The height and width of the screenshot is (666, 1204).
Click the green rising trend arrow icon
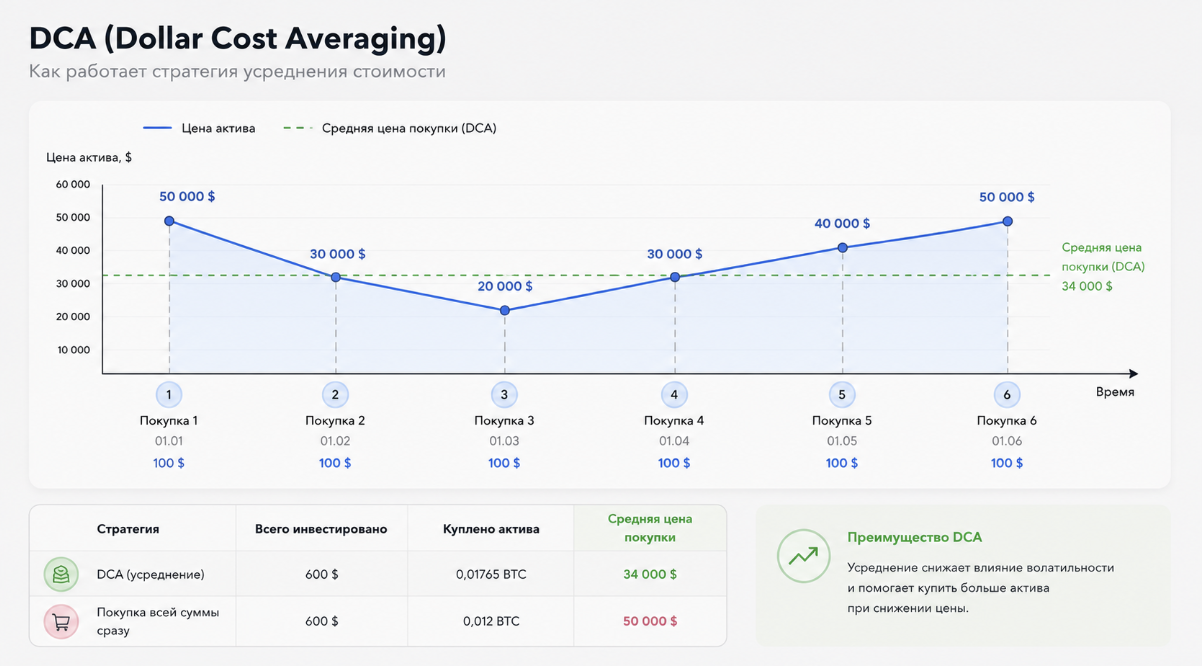[804, 556]
